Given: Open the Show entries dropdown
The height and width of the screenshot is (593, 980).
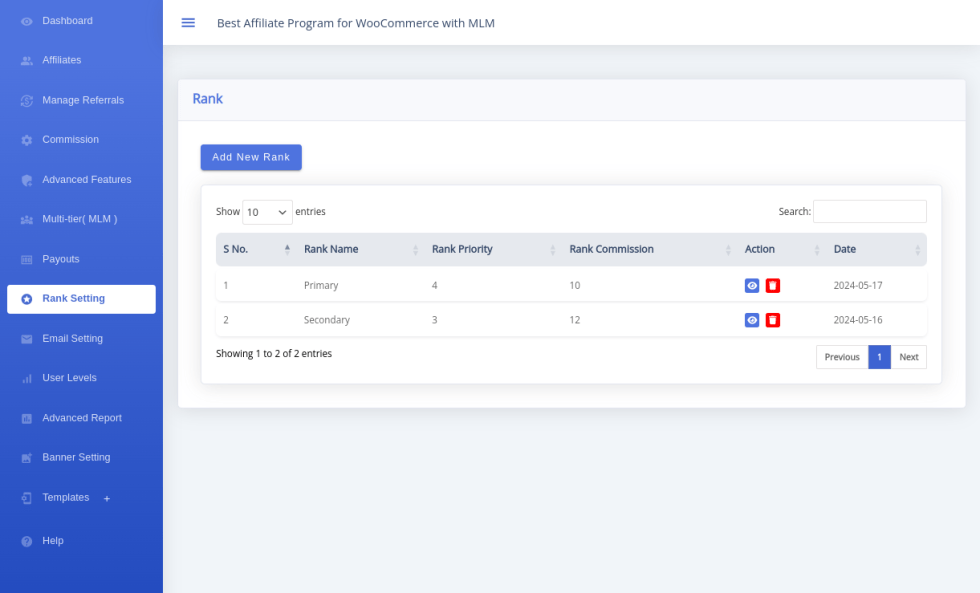Looking at the screenshot, I should 267,212.
